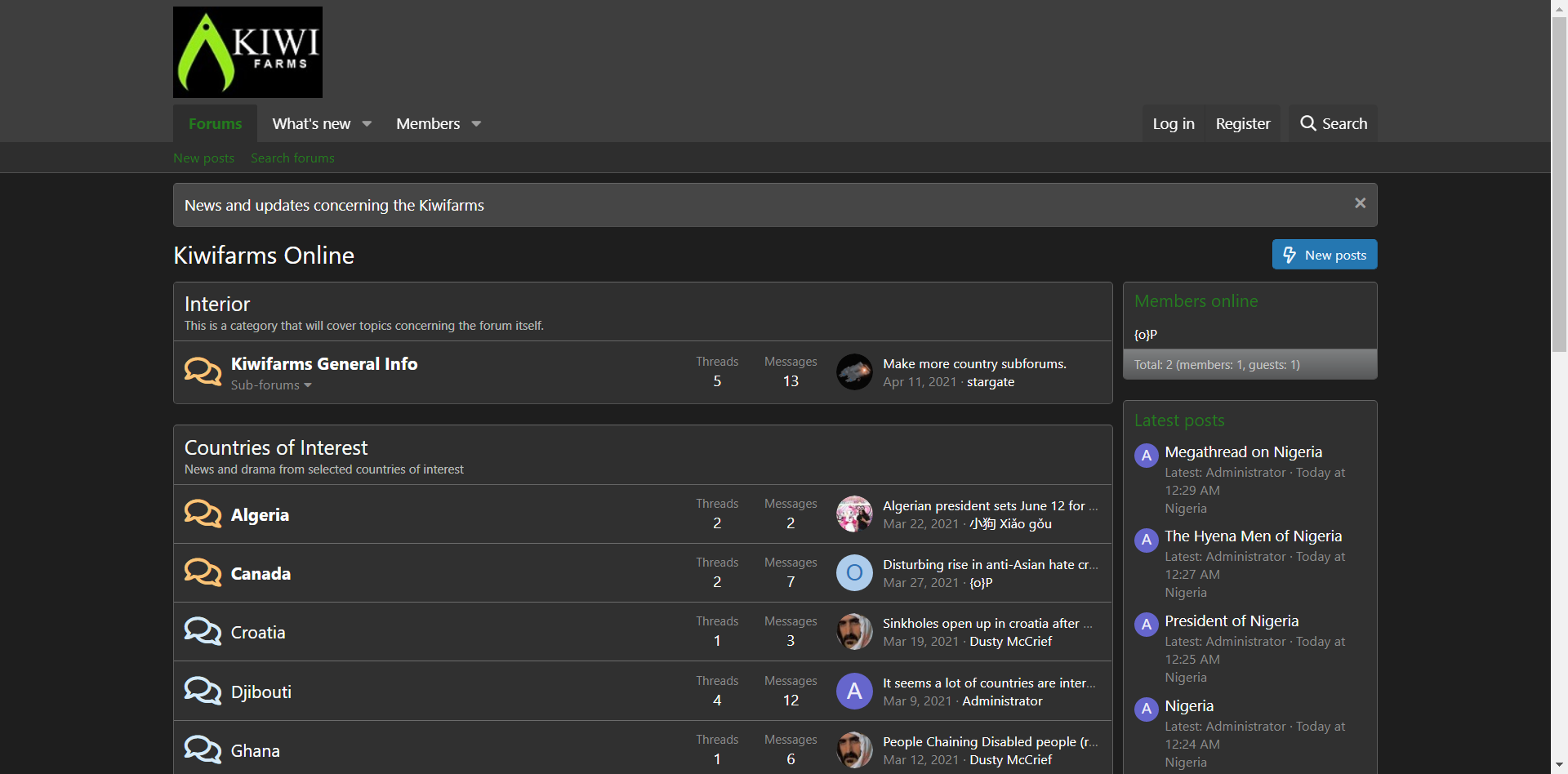This screenshot has height=774, width=1568.
Task: Open the Canada forum
Action: [x=261, y=574]
